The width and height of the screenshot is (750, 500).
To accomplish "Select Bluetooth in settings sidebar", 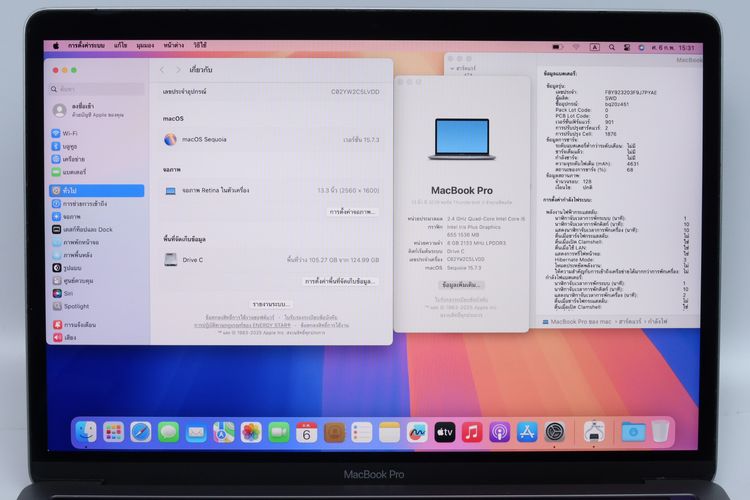I will point(97,146).
